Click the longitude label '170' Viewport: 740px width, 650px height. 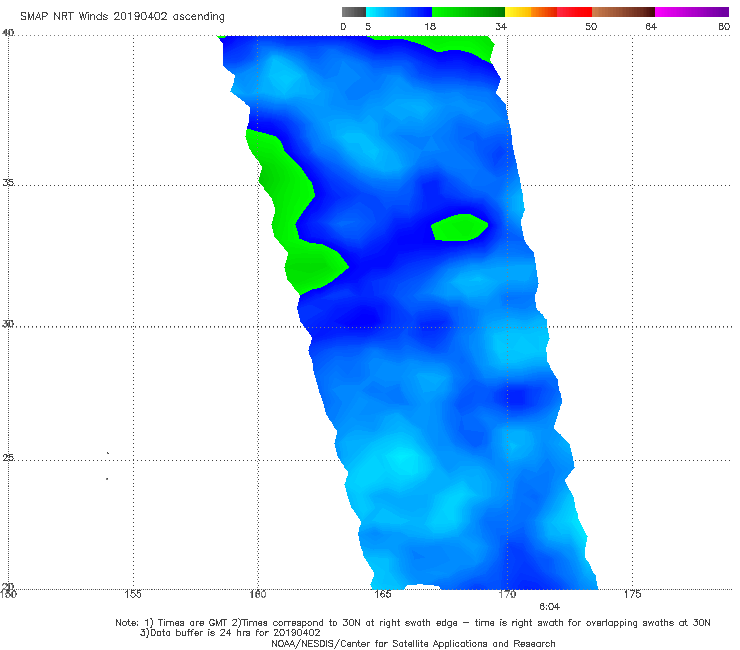[x=507, y=594]
